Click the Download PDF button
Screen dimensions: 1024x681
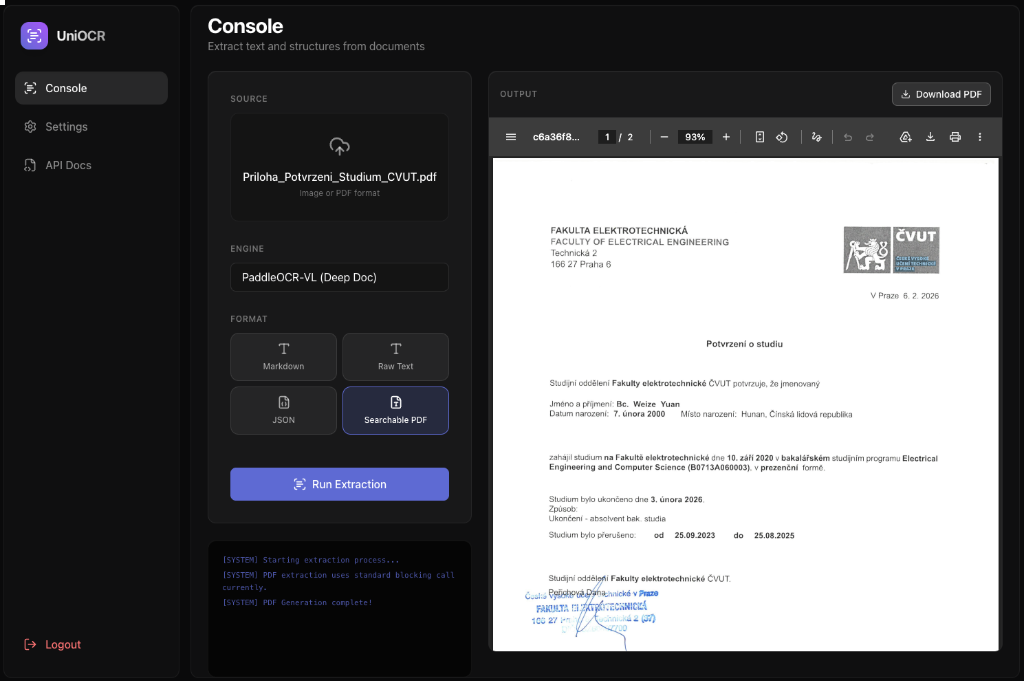pos(941,94)
